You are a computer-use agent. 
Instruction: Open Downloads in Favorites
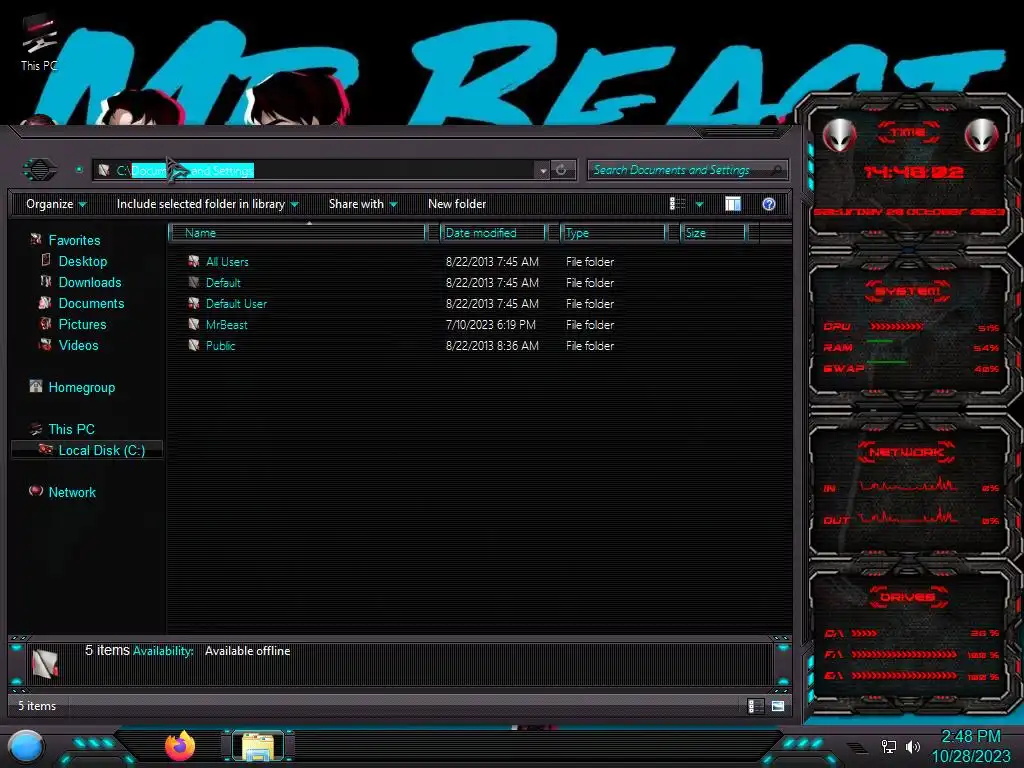tap(90, 282)
